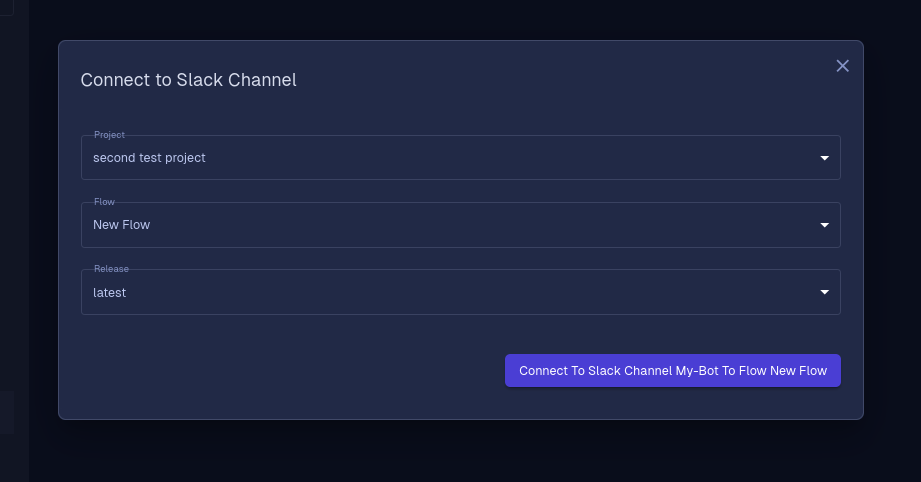Expand the Project dropdown arrow

coord(824,158)
